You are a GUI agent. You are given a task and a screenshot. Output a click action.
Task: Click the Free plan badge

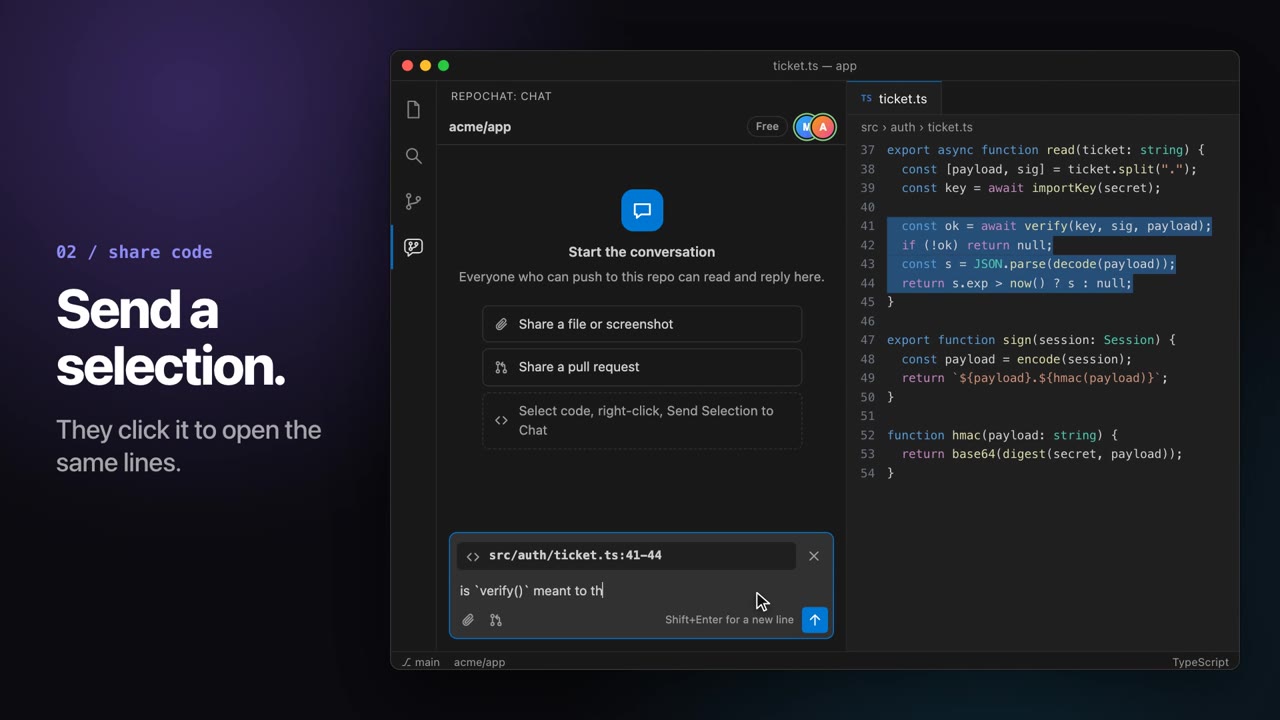[x=767, y=127]
